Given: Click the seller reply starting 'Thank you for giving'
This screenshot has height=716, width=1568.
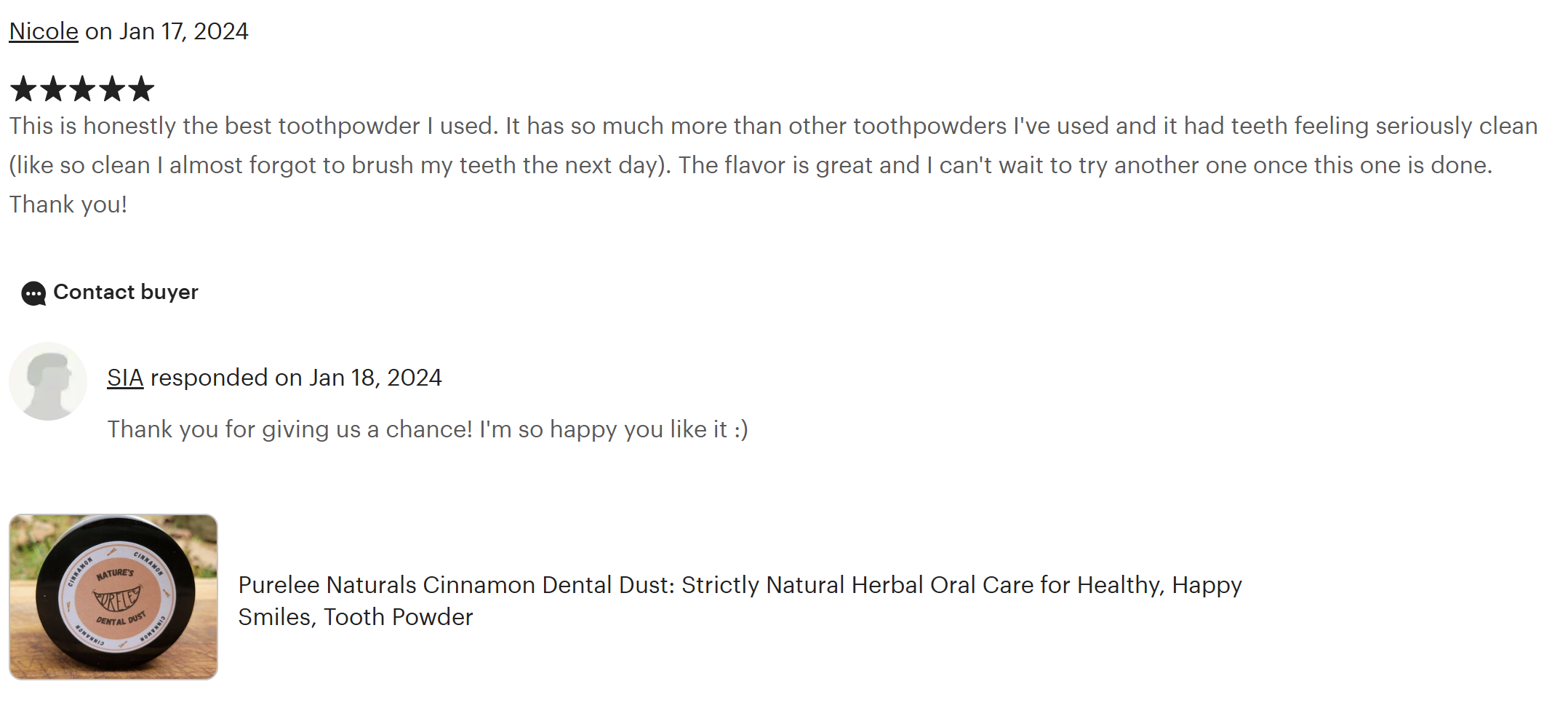Looking at the screenshot, I should (428, 429).
